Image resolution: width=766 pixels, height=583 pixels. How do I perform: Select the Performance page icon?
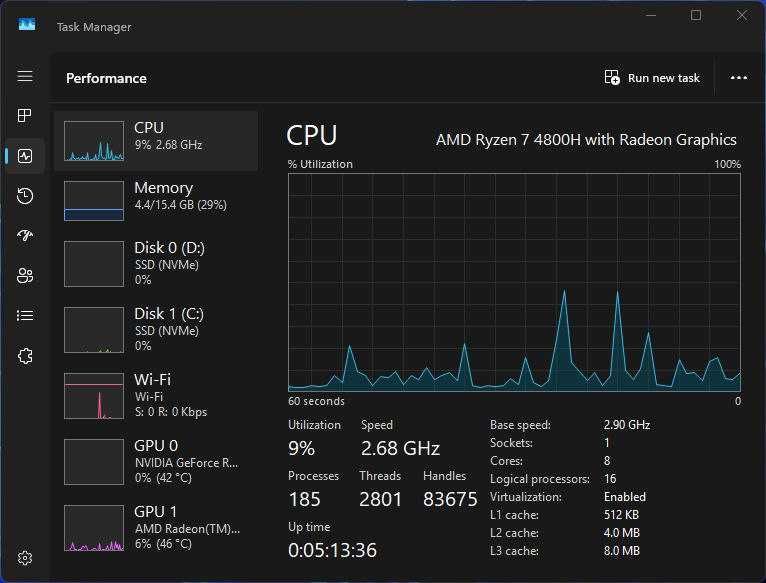point(25,156)
